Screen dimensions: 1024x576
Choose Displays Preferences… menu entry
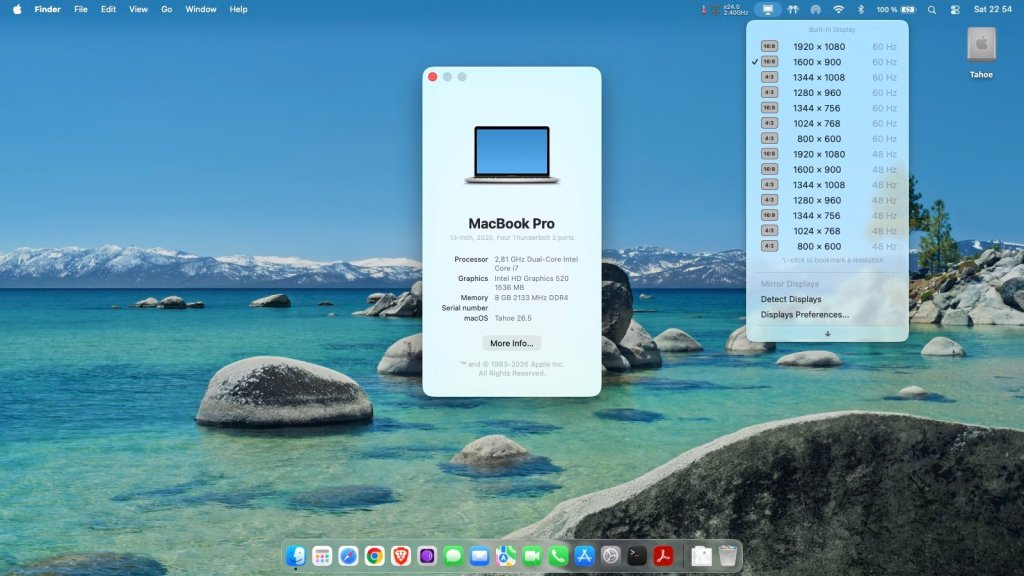tap(805, 315)
